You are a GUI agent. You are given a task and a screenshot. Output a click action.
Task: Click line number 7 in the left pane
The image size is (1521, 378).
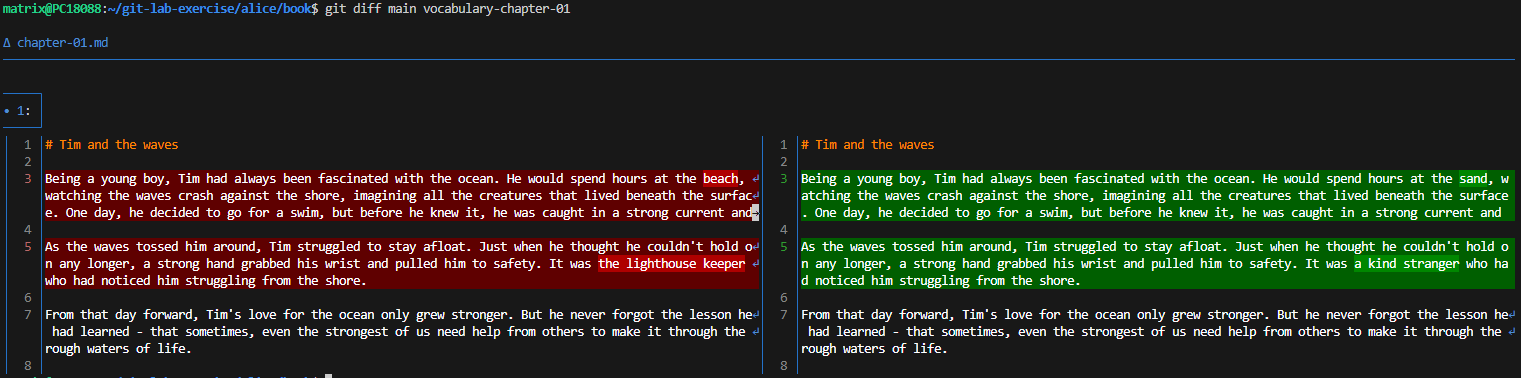pyautogui.click(x=29, y=315)
